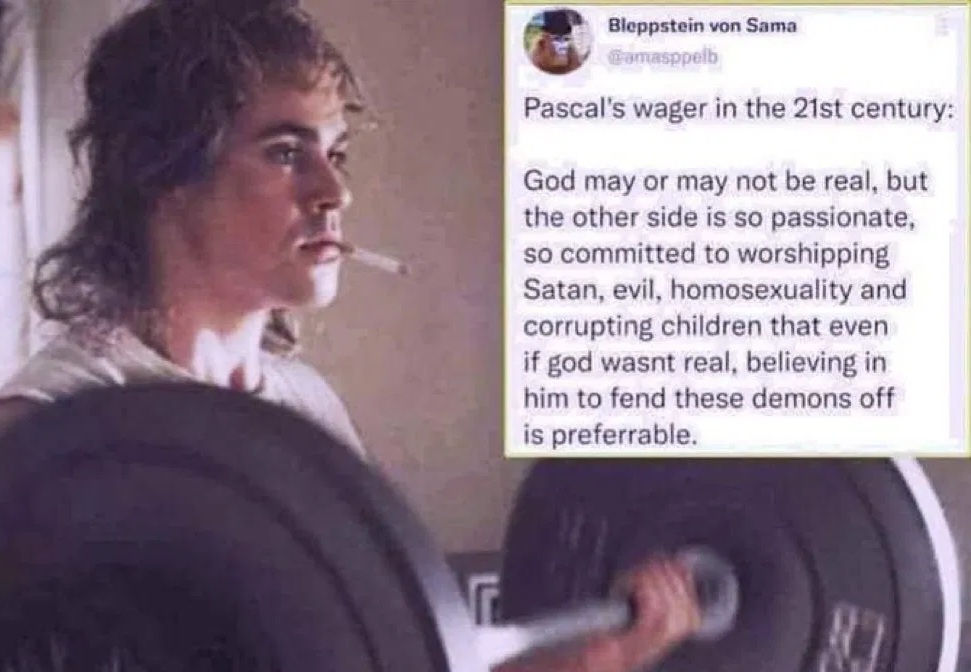The width and height of the screenshot is (971, 672).
Task: Open the three-dot more options menu on tweet
Action: pyautogui.click(x=942, y=25)
